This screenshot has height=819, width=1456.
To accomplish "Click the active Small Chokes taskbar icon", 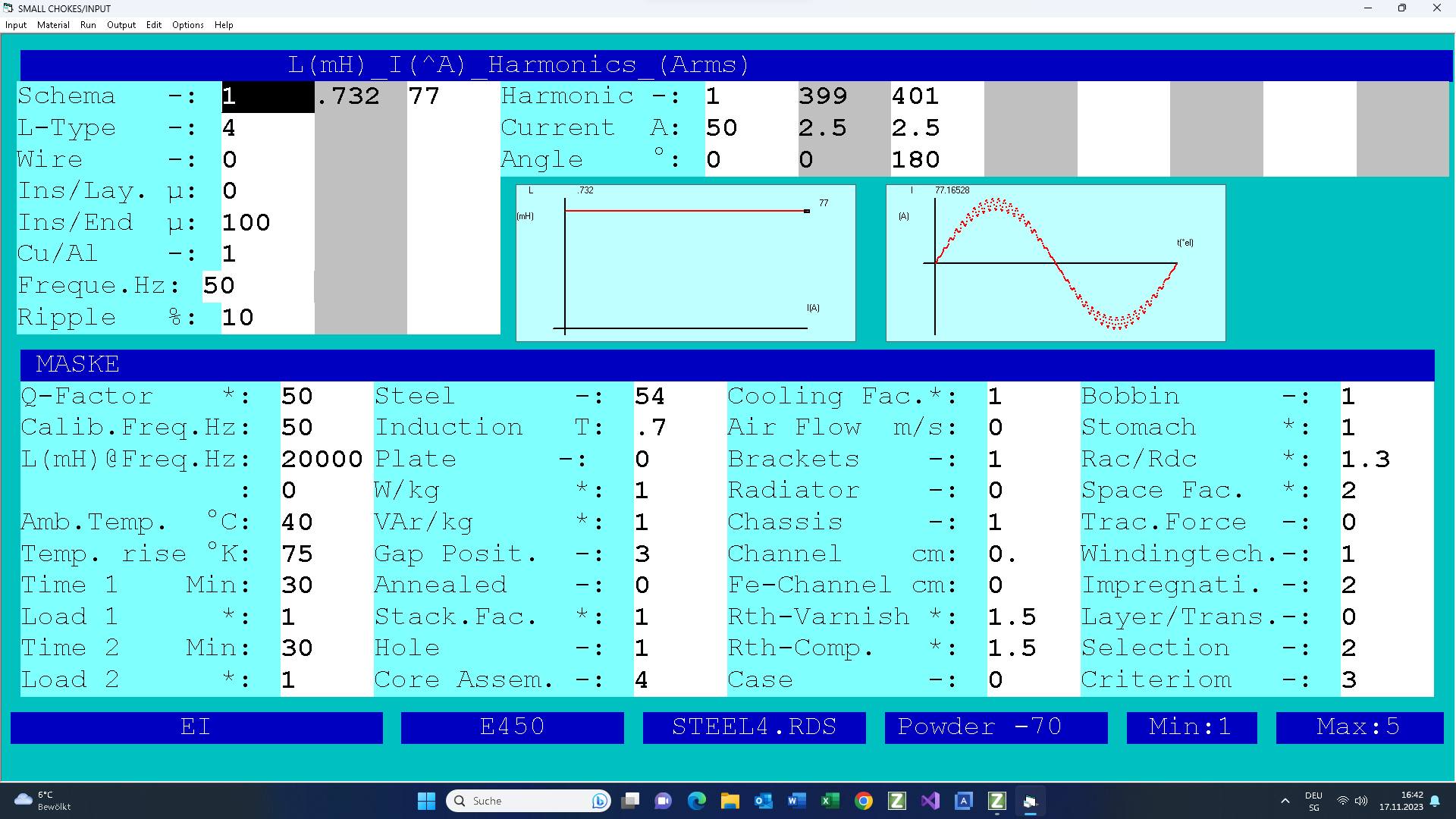I will point(1031,801).
